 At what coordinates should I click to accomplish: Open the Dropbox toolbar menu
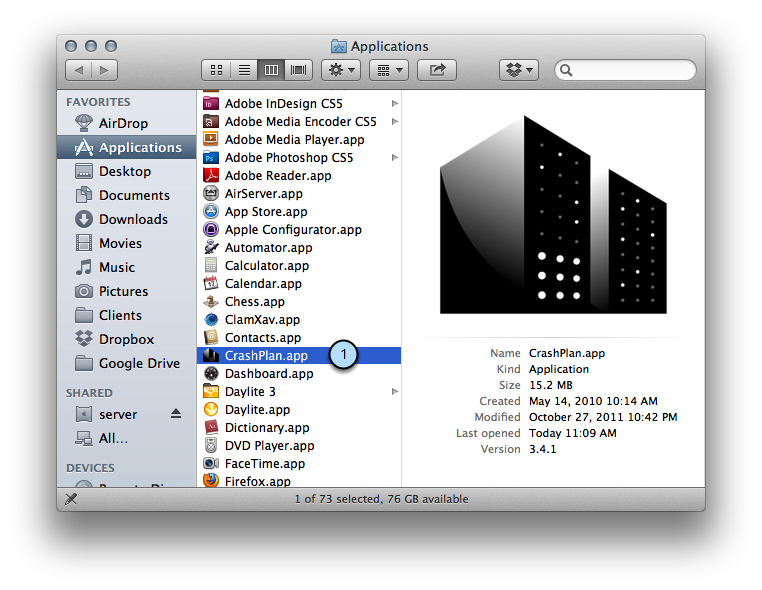[519, 70]
